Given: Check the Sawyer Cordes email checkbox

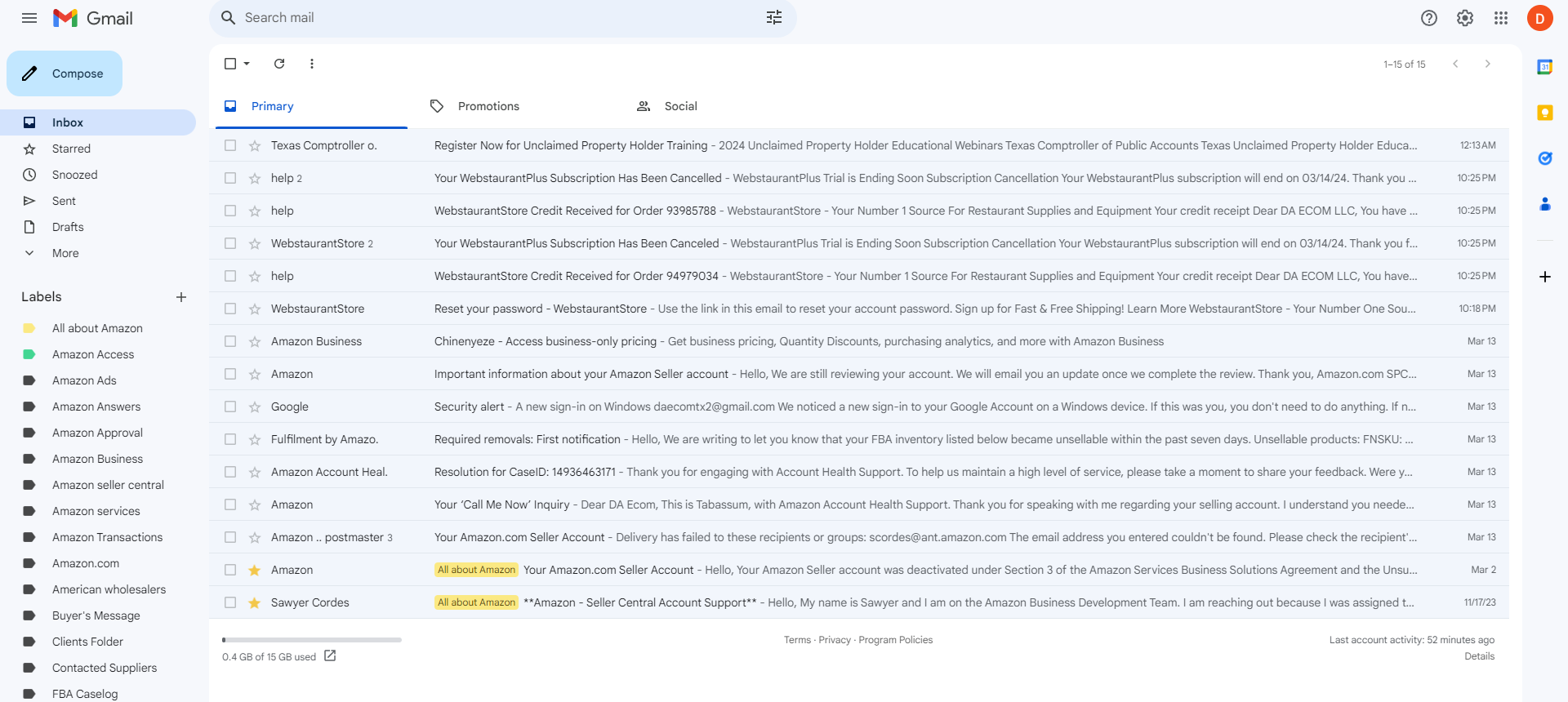Looking at the screenshot, I should 230,602.
